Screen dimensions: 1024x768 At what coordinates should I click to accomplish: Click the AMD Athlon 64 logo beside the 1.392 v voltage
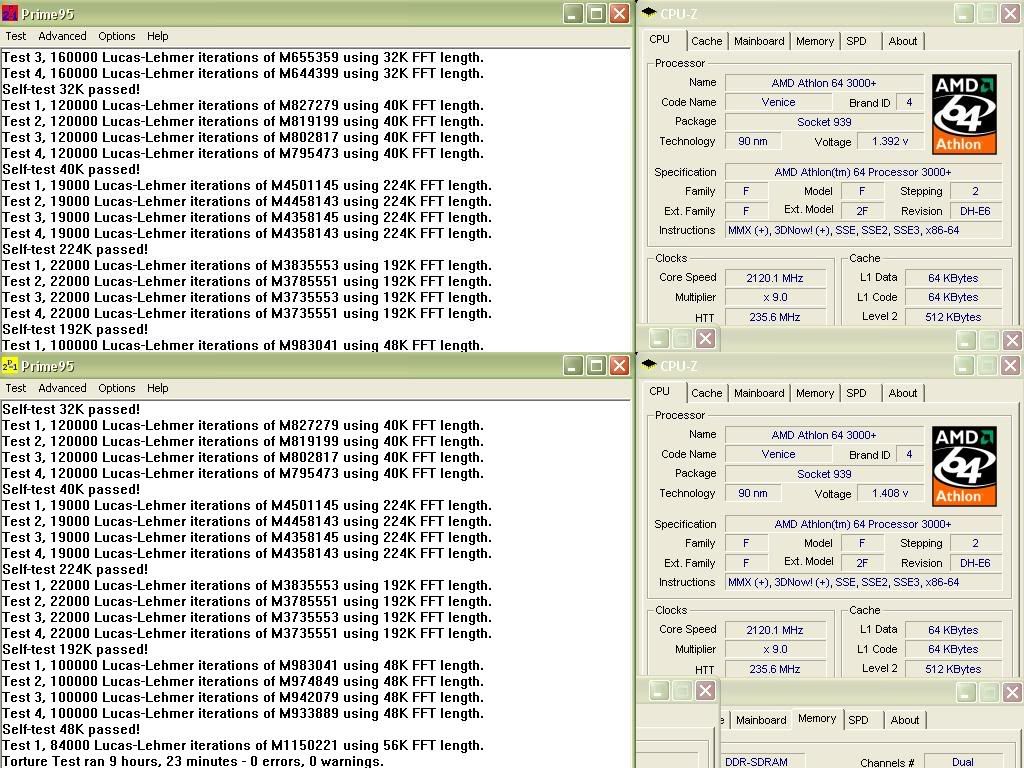pos(964,113)
